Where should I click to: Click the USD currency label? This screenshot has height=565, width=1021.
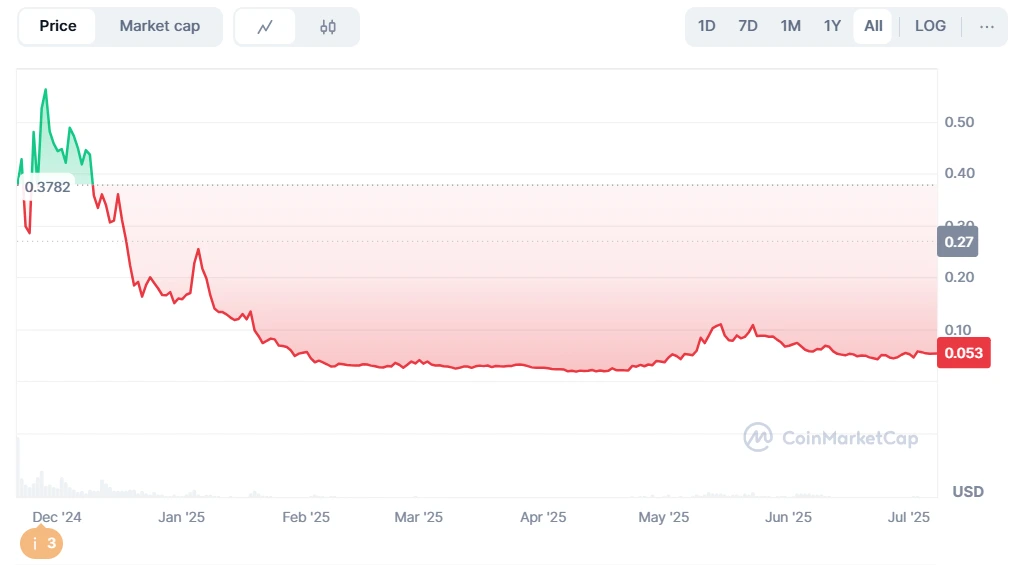[x=968, y=491]
